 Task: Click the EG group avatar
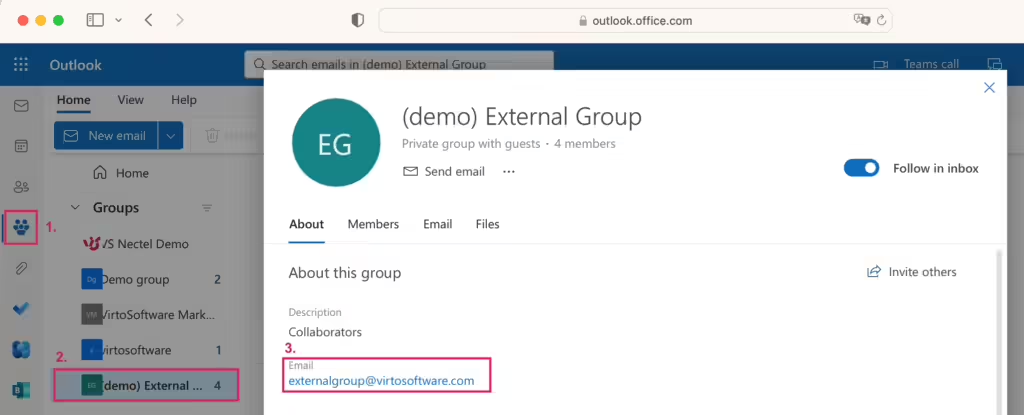(x=336, y=143)
